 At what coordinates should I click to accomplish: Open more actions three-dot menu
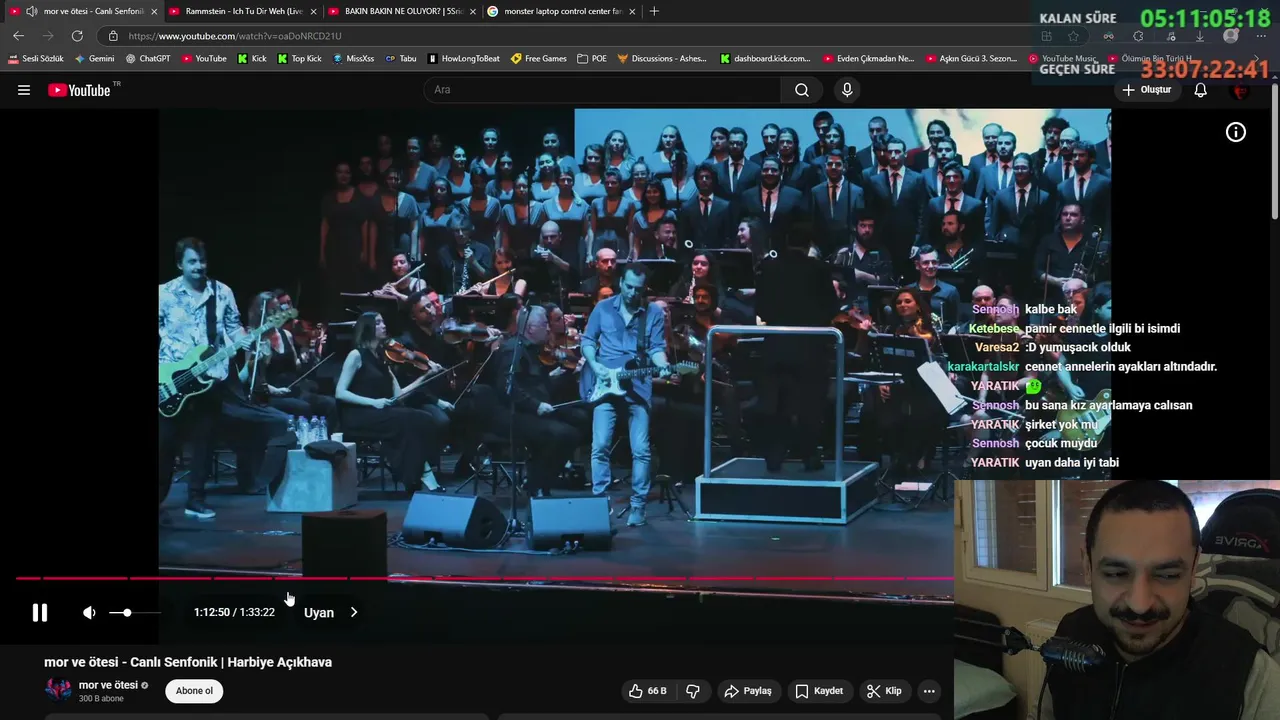pyautogui.click(x=929, y=691)
